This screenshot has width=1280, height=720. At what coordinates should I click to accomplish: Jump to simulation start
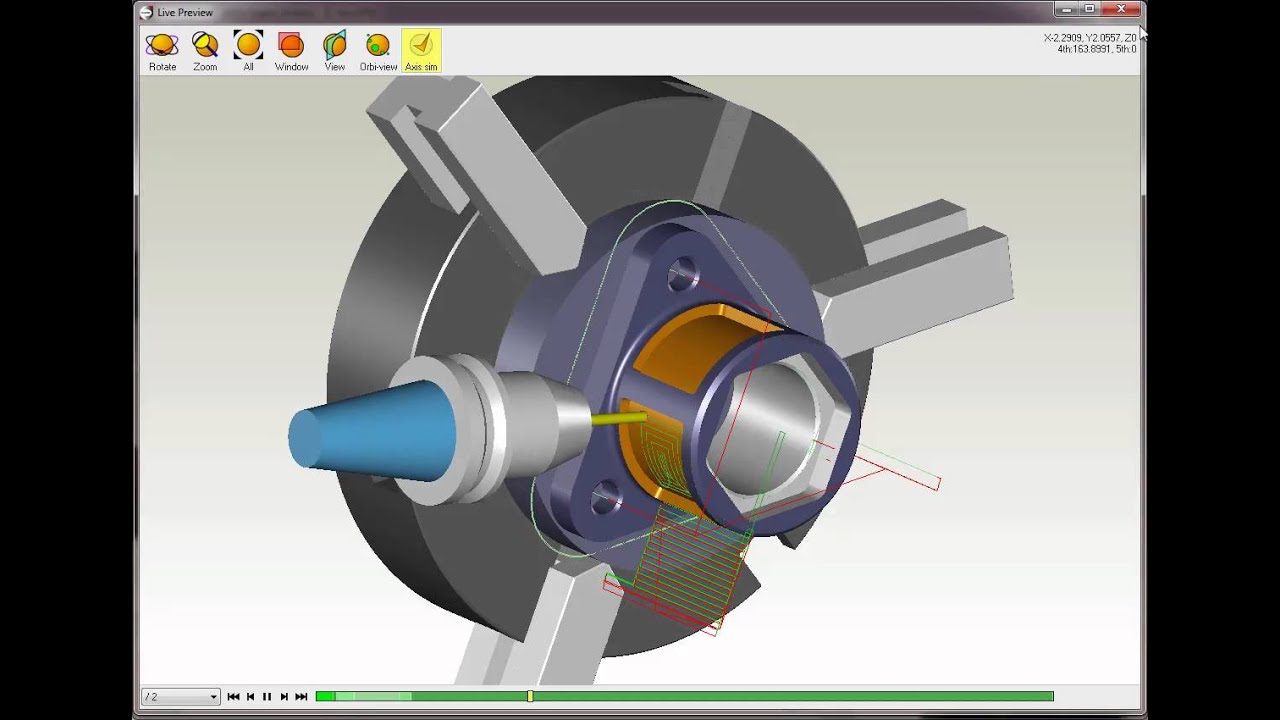(233, 696)
